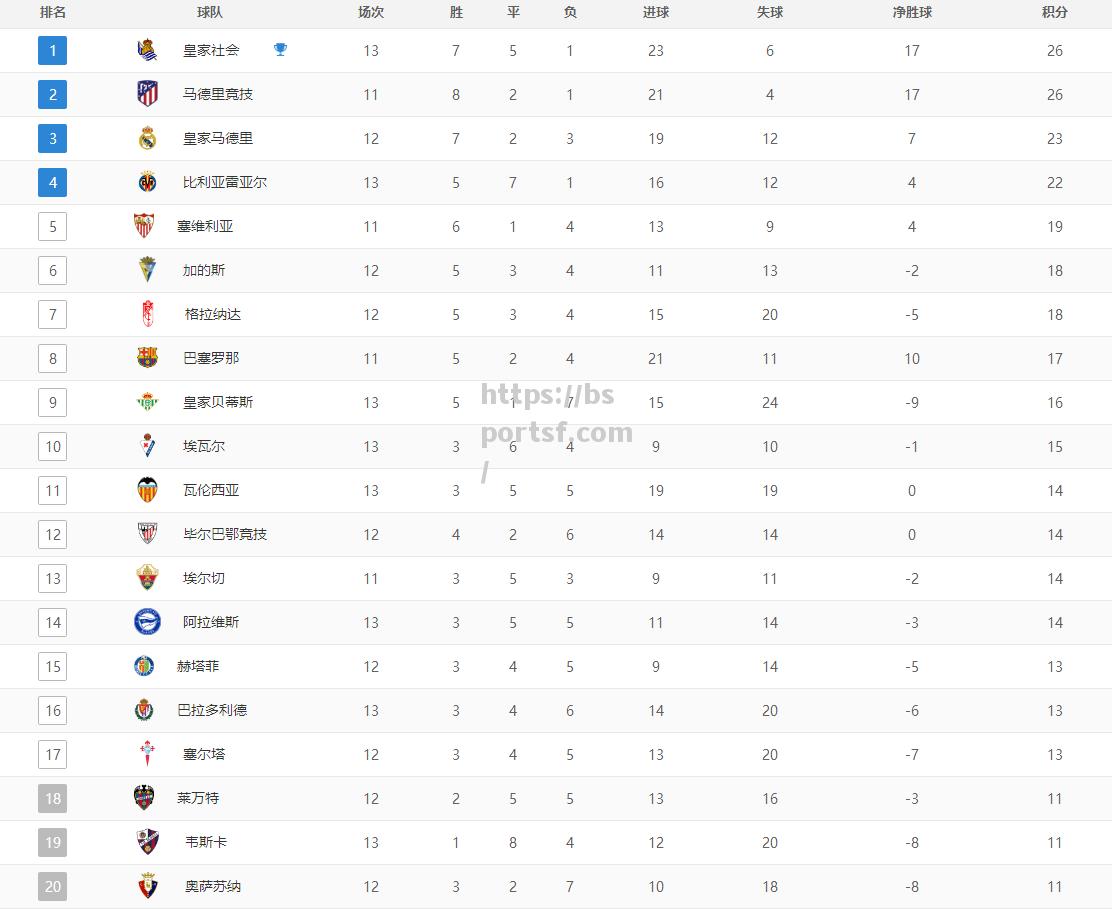Click the blue rank 1 badge
The width and height of the screenshot is (1112, 909).
click(x=52, y=50)
